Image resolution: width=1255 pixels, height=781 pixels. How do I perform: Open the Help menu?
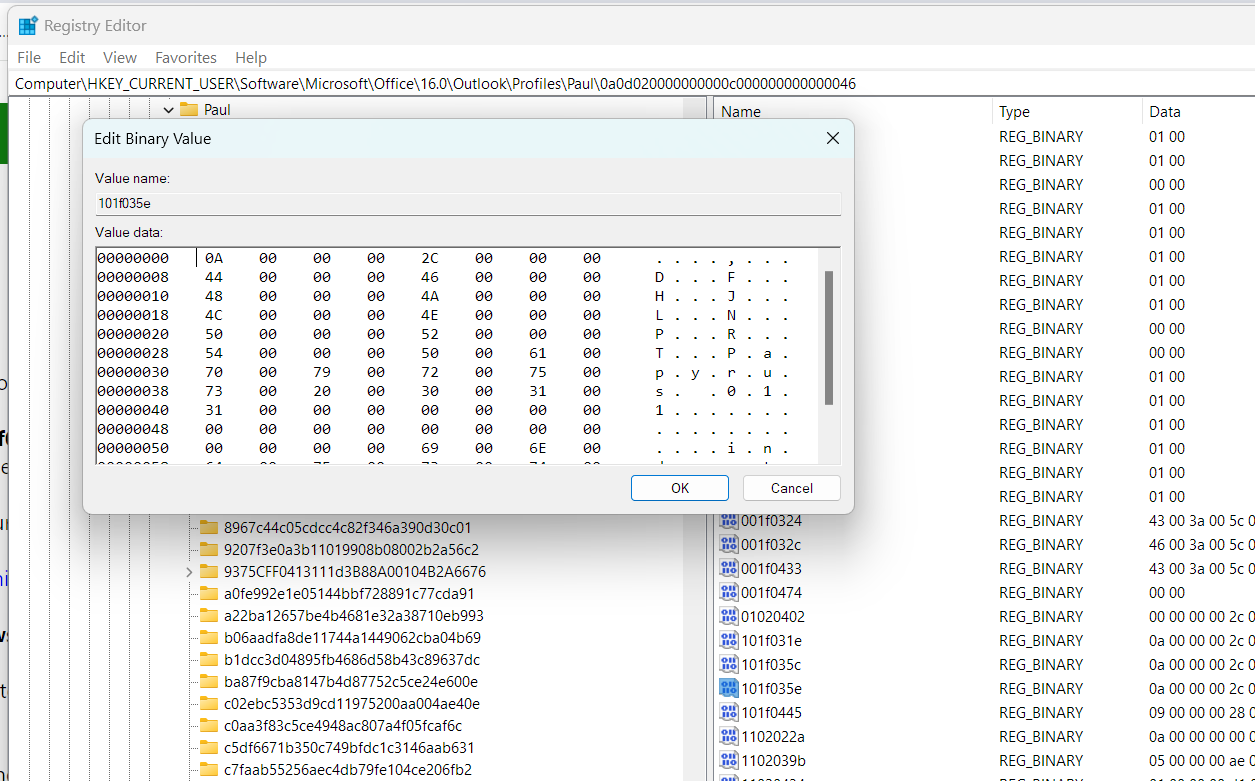click(x=251, y=57)
